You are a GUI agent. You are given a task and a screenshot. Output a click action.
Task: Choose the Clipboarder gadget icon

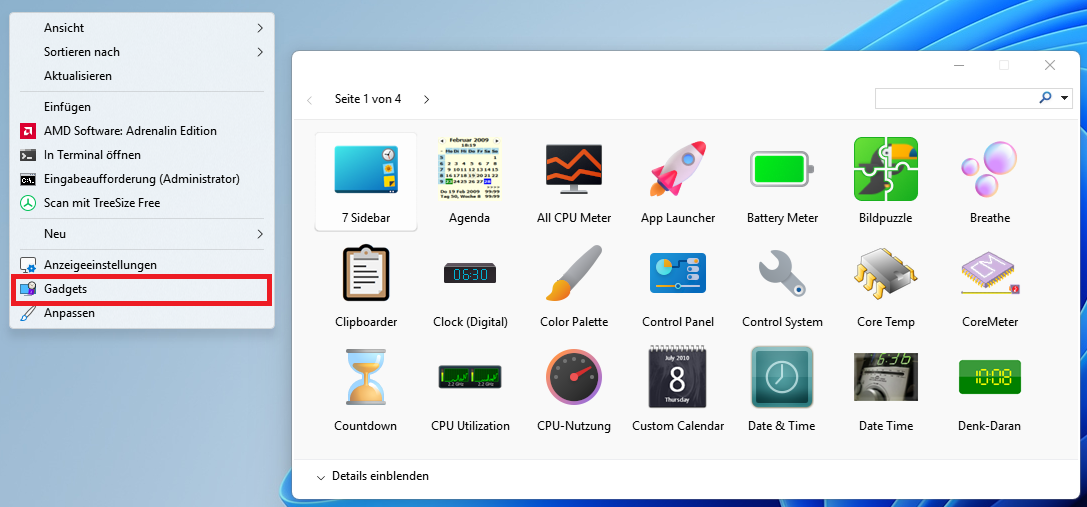(x=365, y=273)
